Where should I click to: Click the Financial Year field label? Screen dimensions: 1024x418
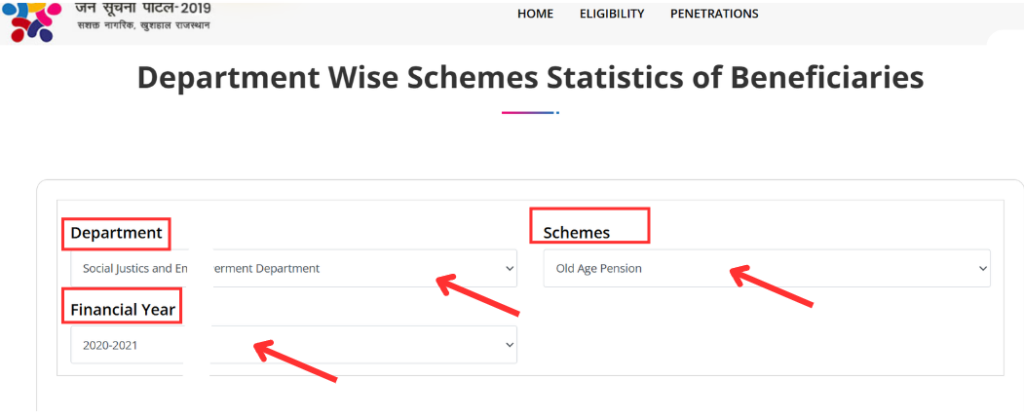123,310
